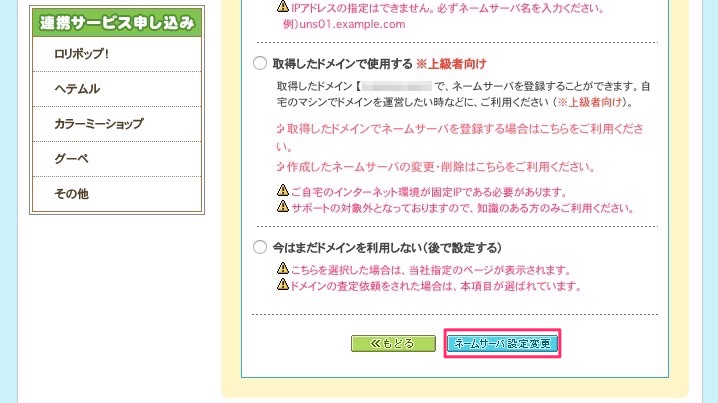Open link 取得したドメインでネームサーバを登録する場合はこちら
Image resolution: width=718 pixels, height=403 pixels.
[x=460, y=137]
